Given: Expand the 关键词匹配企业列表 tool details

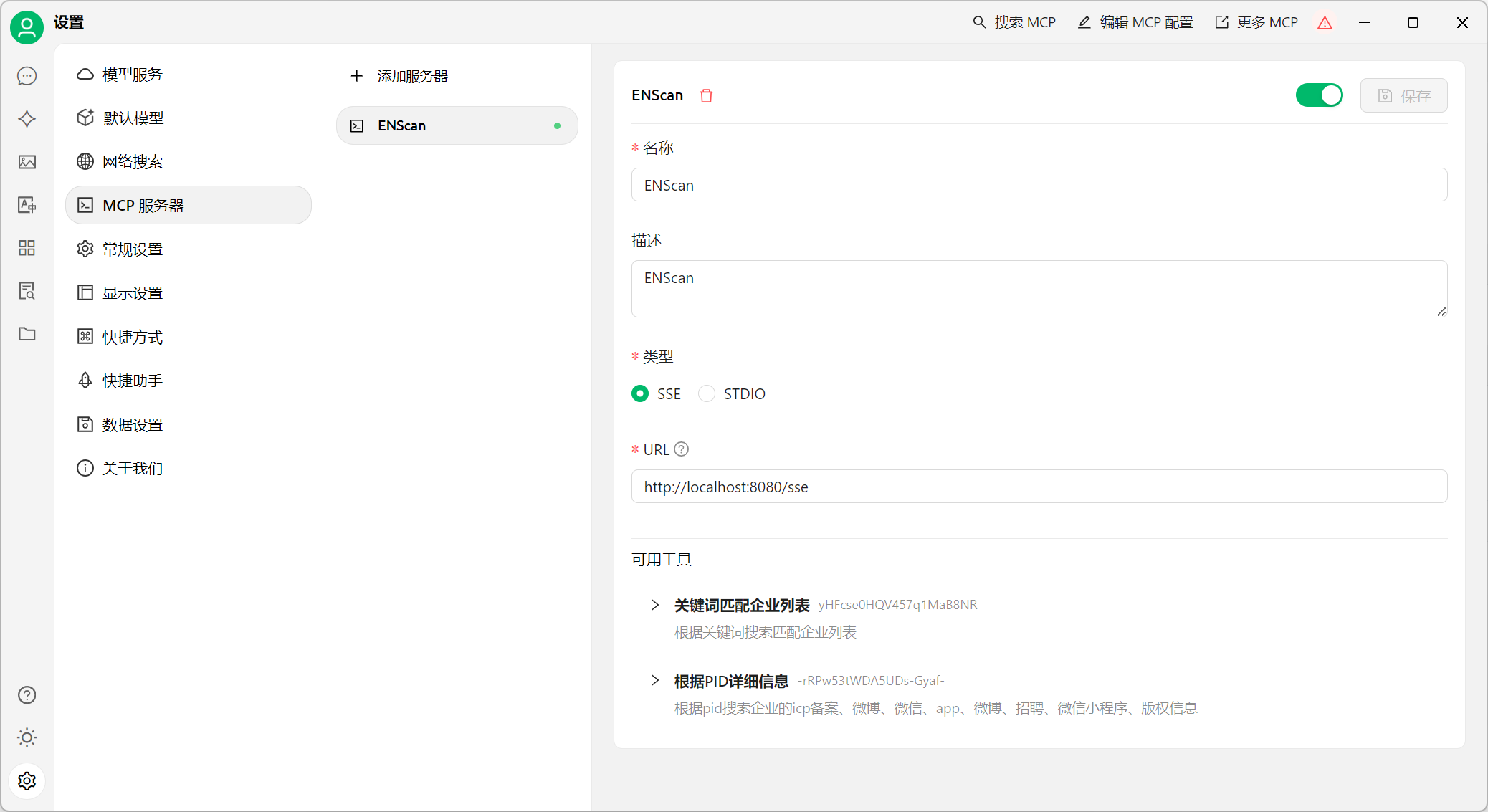Looking at the screenshot, I should click(654, 605).
